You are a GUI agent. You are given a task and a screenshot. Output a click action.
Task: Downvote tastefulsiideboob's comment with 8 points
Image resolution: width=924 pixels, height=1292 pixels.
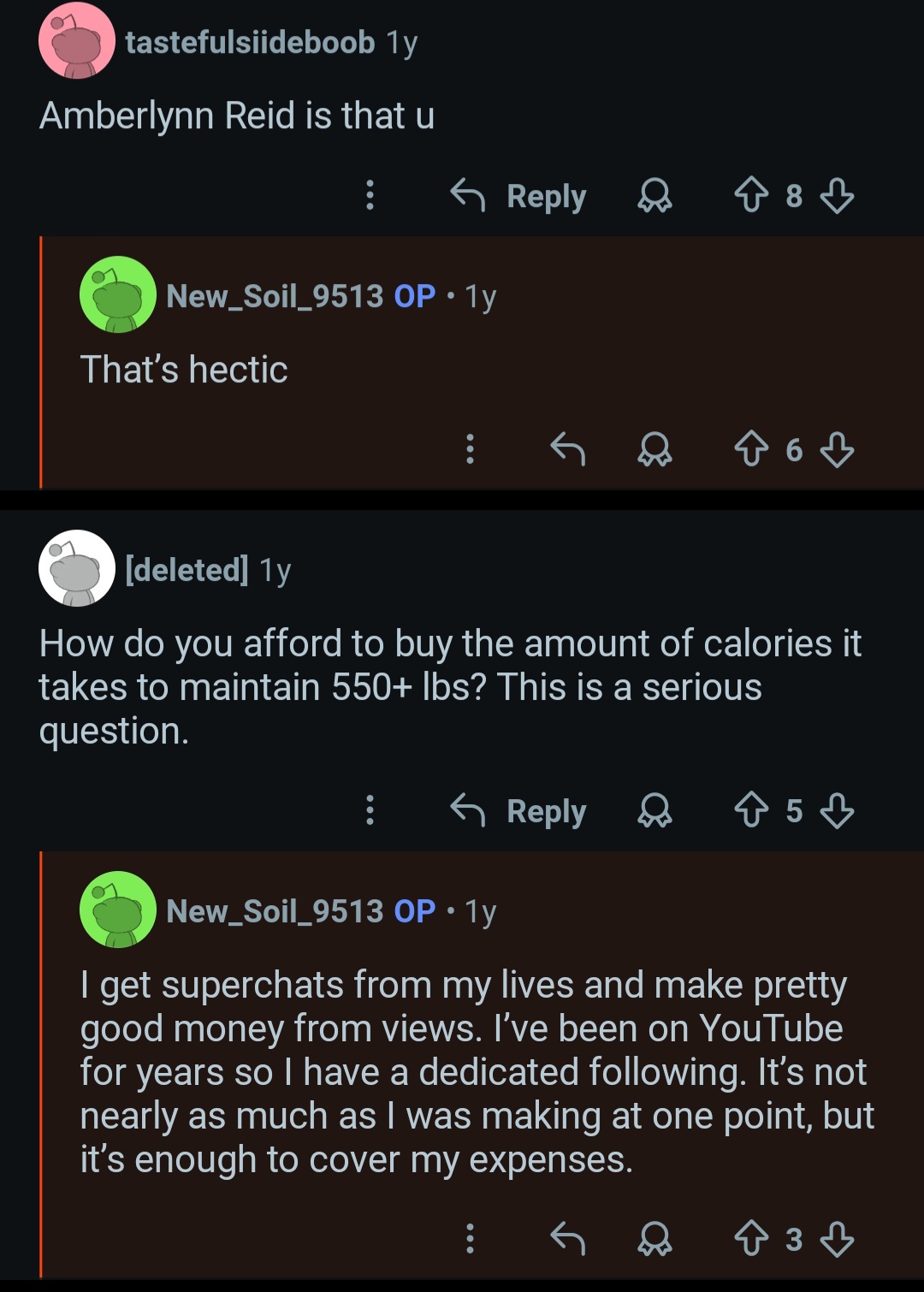point(837,195)
